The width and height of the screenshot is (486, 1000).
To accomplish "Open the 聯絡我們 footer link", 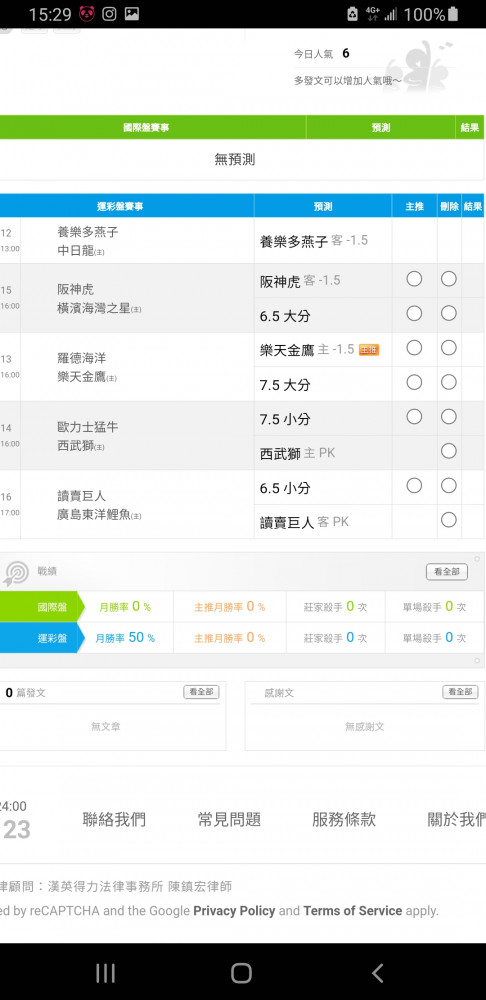I will (114, 820).
